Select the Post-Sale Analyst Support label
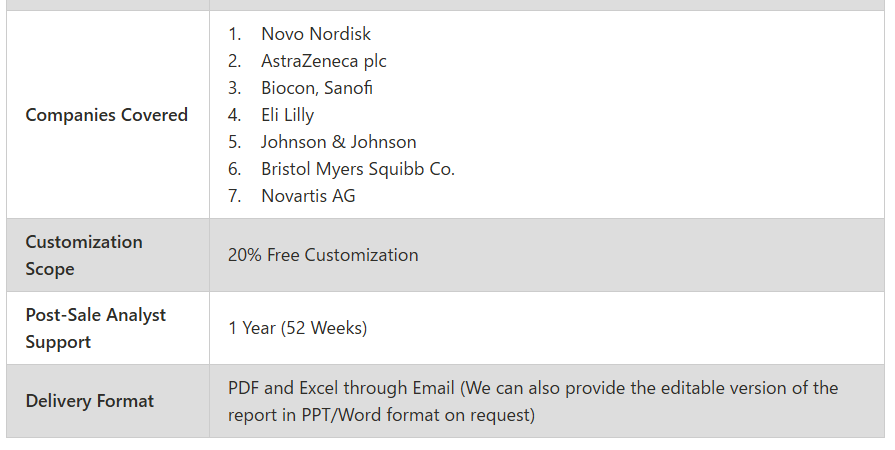 coord(96,328)
